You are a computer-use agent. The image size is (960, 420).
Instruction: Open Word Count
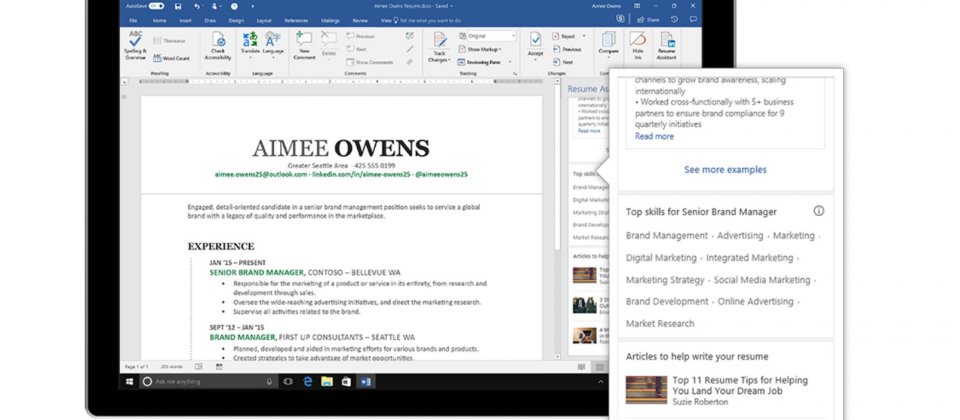[171, 58]
